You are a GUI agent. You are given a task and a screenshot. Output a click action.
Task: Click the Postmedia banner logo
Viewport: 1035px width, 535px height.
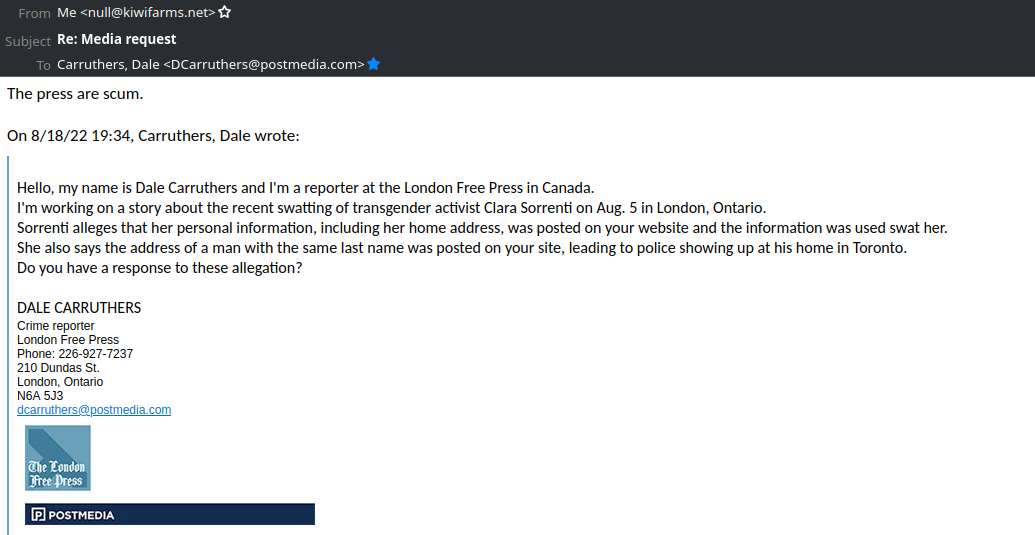pyautogui.click(x=170, y=514)
